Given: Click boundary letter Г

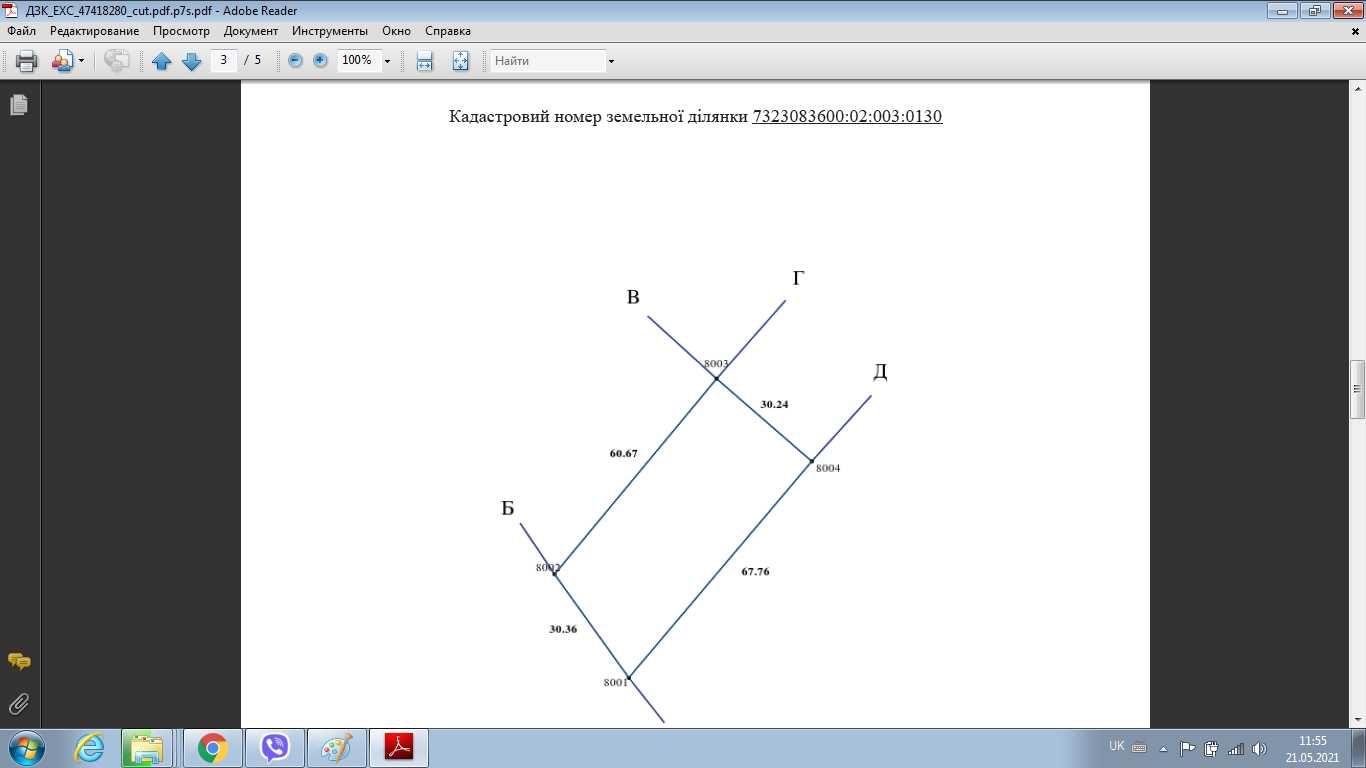Looking at the screenshot, I should coord(798,279).
